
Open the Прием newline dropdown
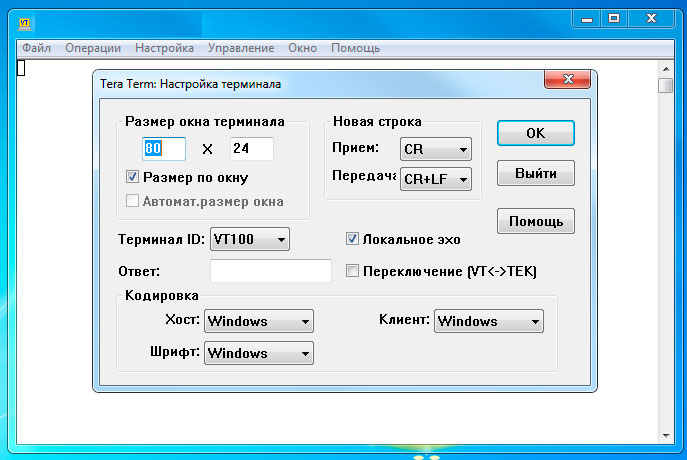(x=435, y=150)
